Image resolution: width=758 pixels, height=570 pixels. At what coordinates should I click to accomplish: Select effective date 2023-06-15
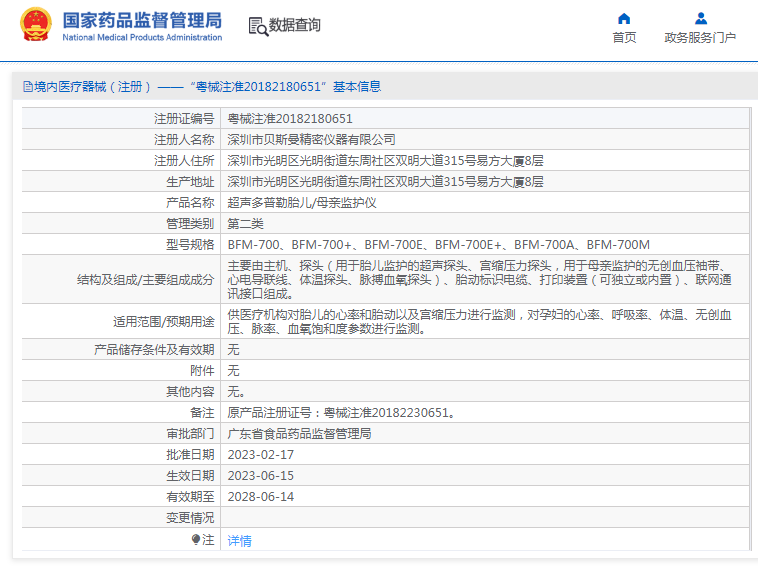(x=261, y=476)
